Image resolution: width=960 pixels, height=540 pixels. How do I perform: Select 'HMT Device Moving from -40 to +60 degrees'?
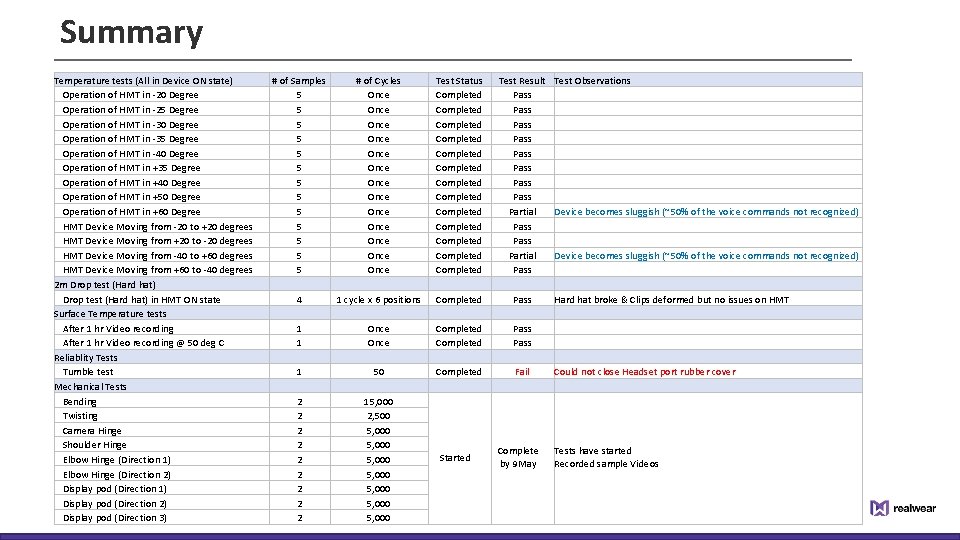click(157, 255)
